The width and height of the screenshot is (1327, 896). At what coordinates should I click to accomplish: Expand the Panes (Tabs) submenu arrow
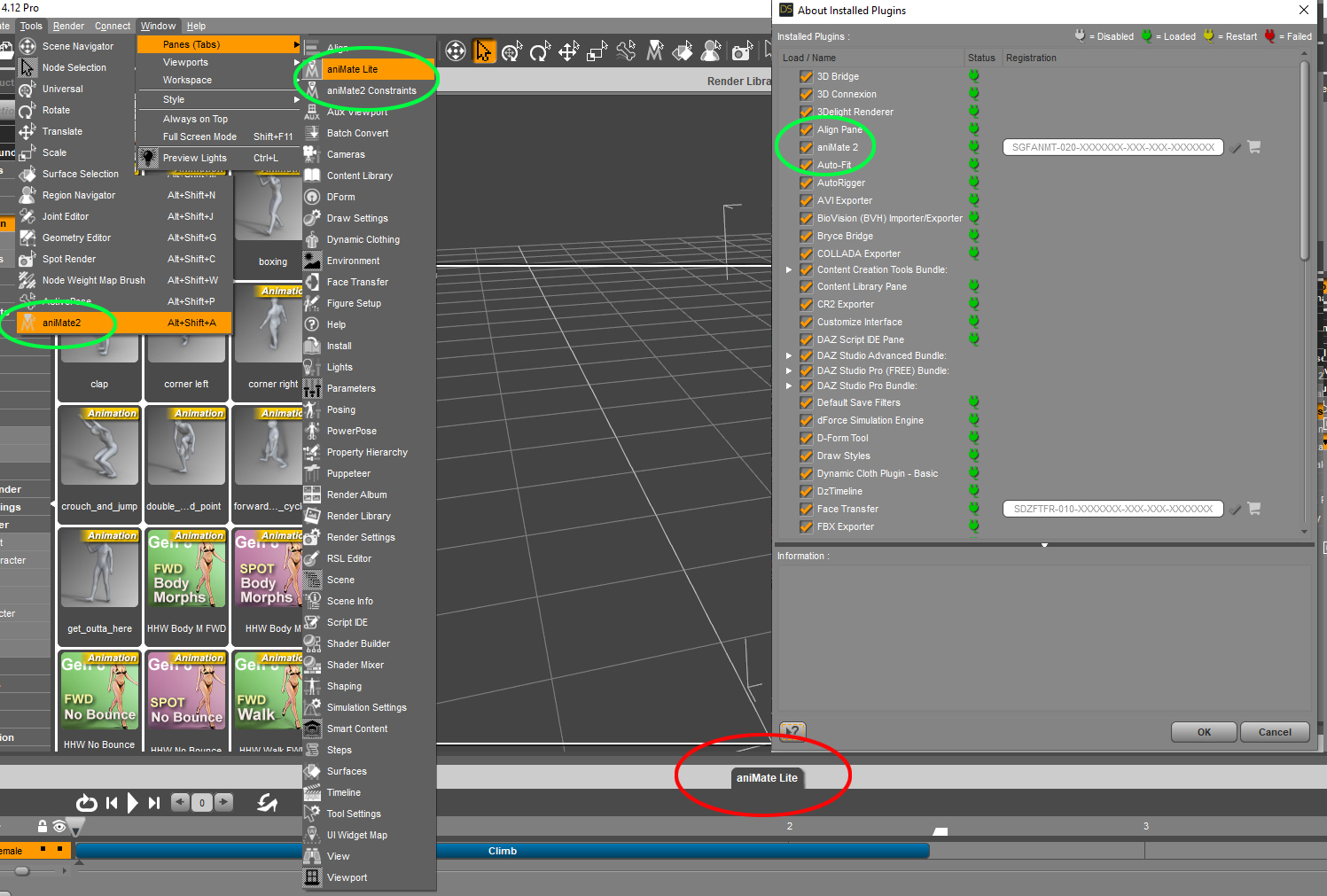coord(297,44)
